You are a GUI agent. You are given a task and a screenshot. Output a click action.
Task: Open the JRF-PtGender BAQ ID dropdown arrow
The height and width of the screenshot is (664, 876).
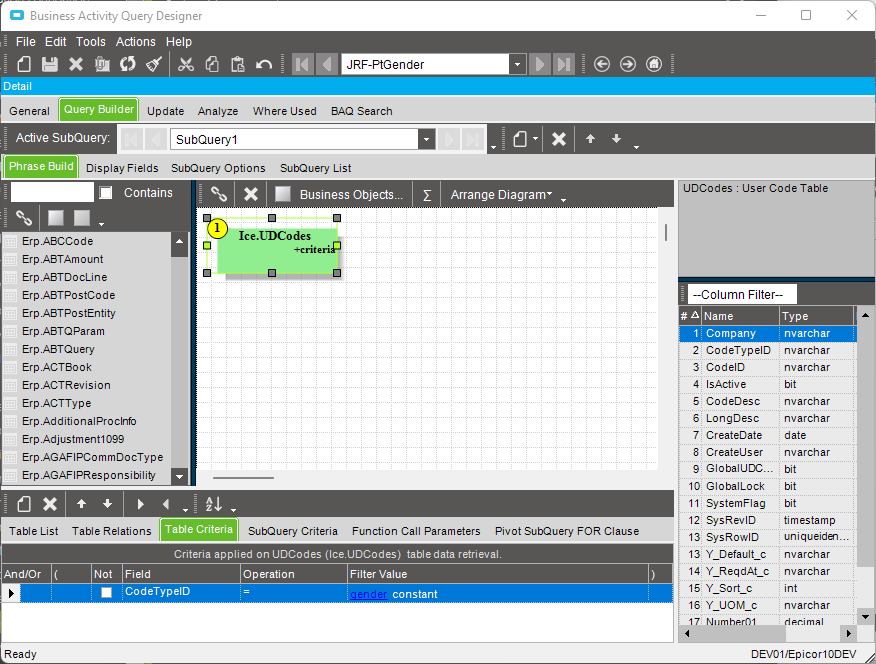(517, 64)
